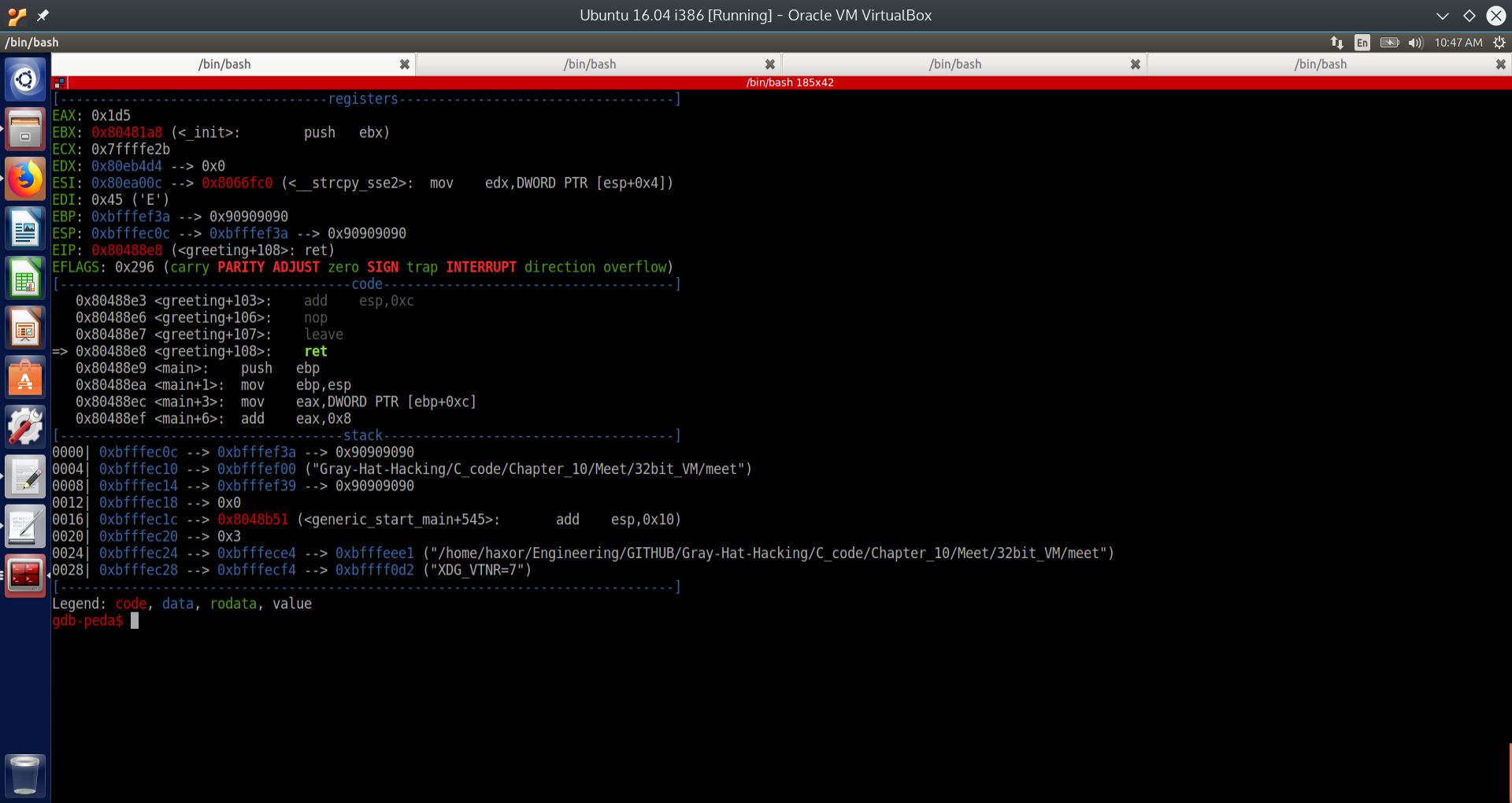
Task: Open the text editor pencil icon
Action: 25,477
